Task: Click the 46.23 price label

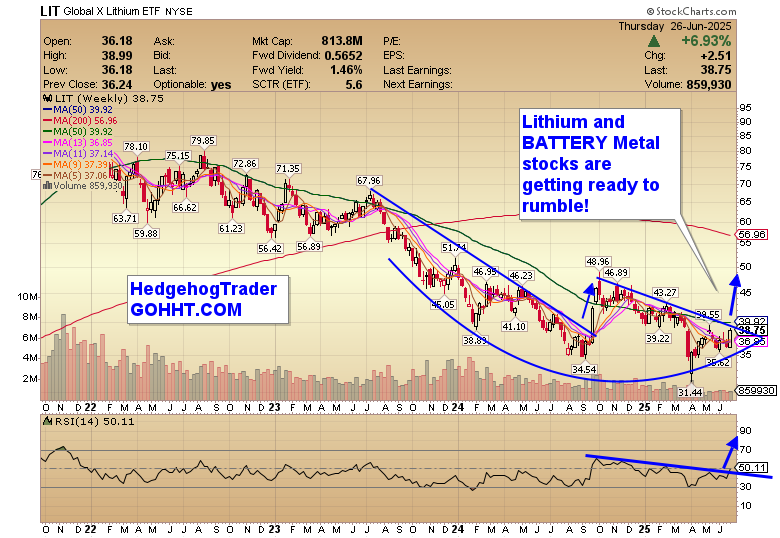Action: click(521, 275)
